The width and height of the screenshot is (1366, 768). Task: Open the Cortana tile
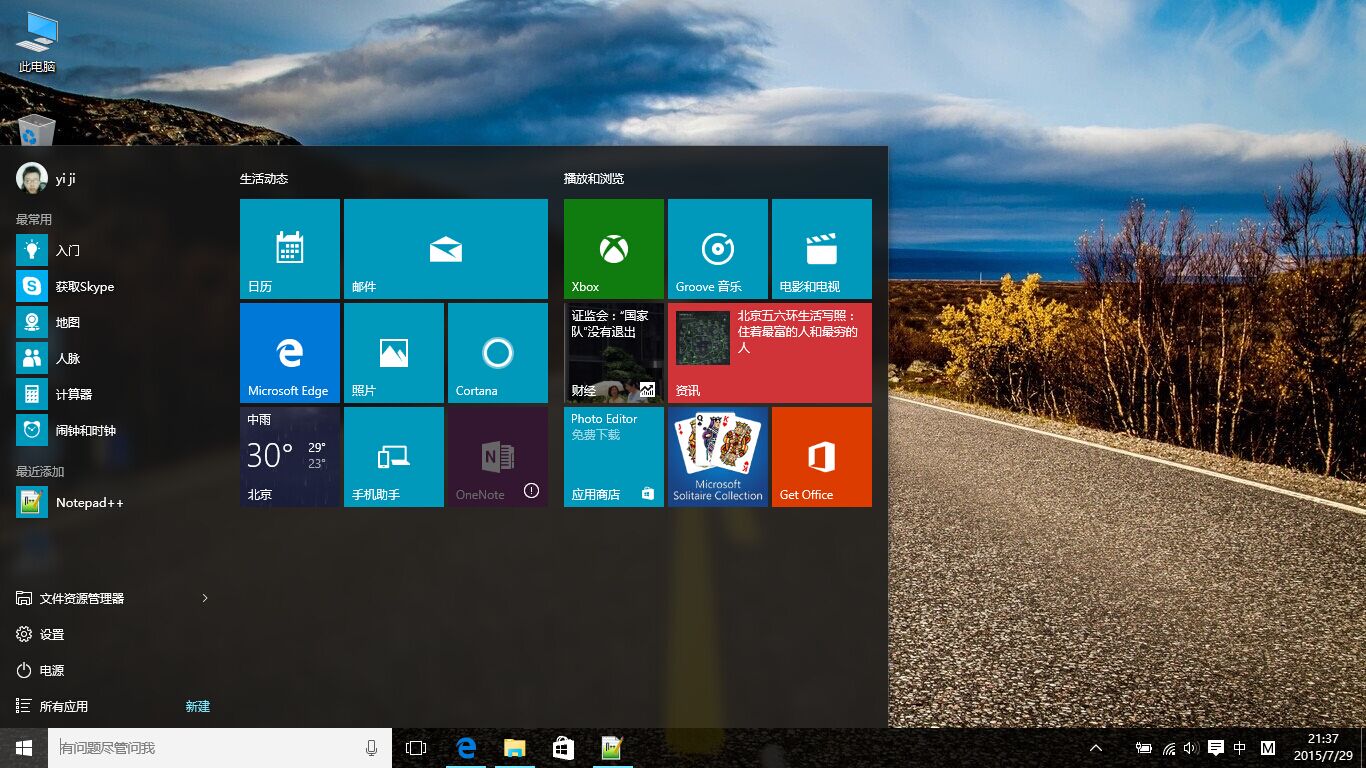point(498,353)
